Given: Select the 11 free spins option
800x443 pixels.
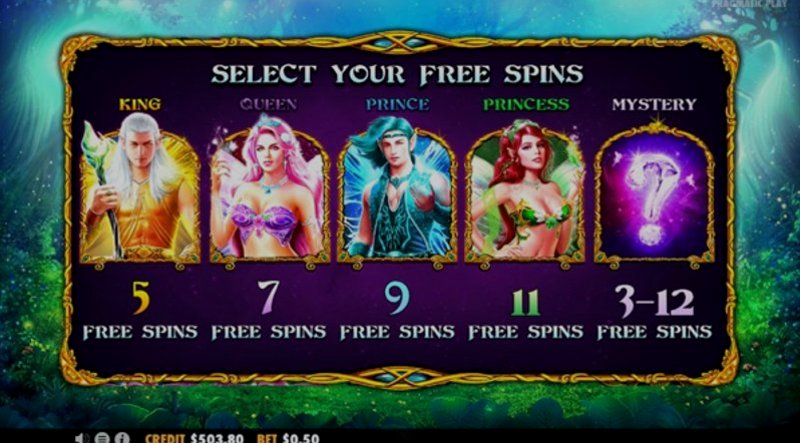Looking at the screenshot, I should coord(526,310).
